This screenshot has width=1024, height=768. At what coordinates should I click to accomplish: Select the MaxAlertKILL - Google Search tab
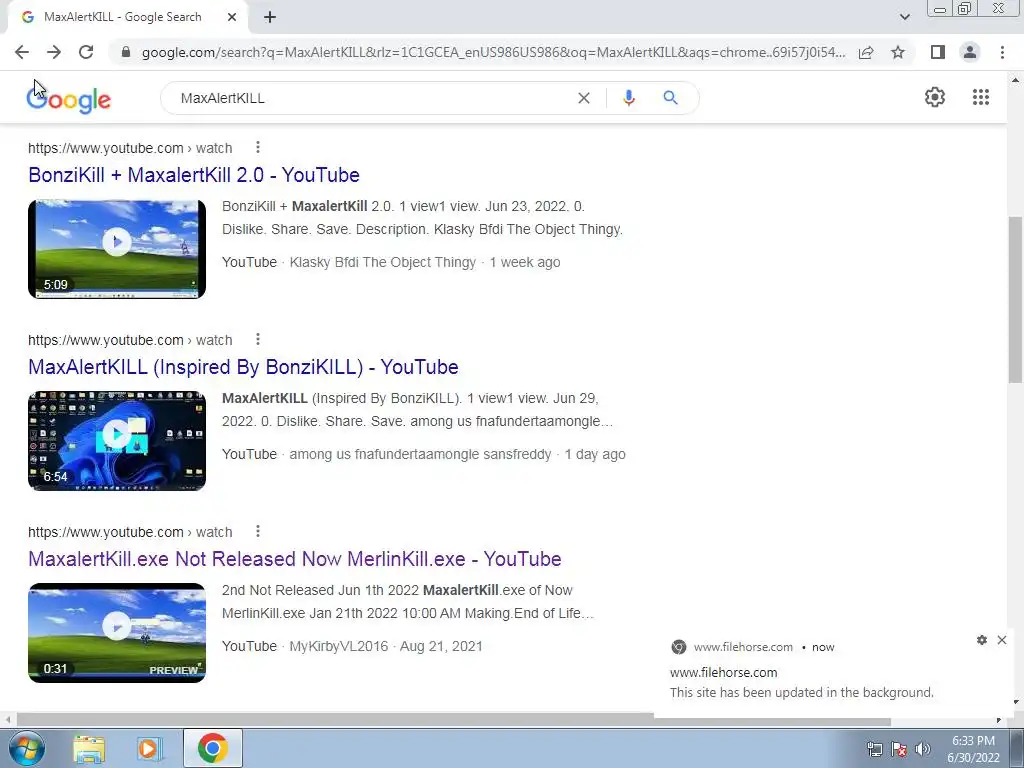pyautogui.click(x=127, y=18)
